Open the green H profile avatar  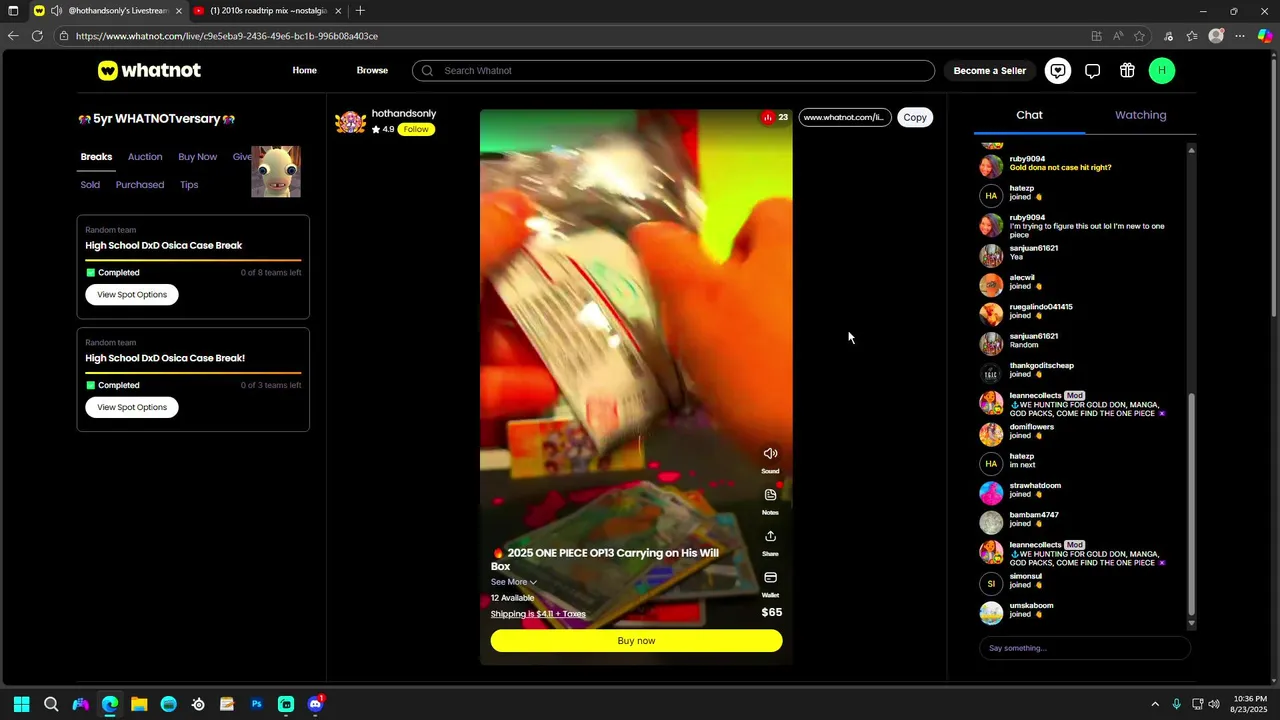tap(1161, 70)
